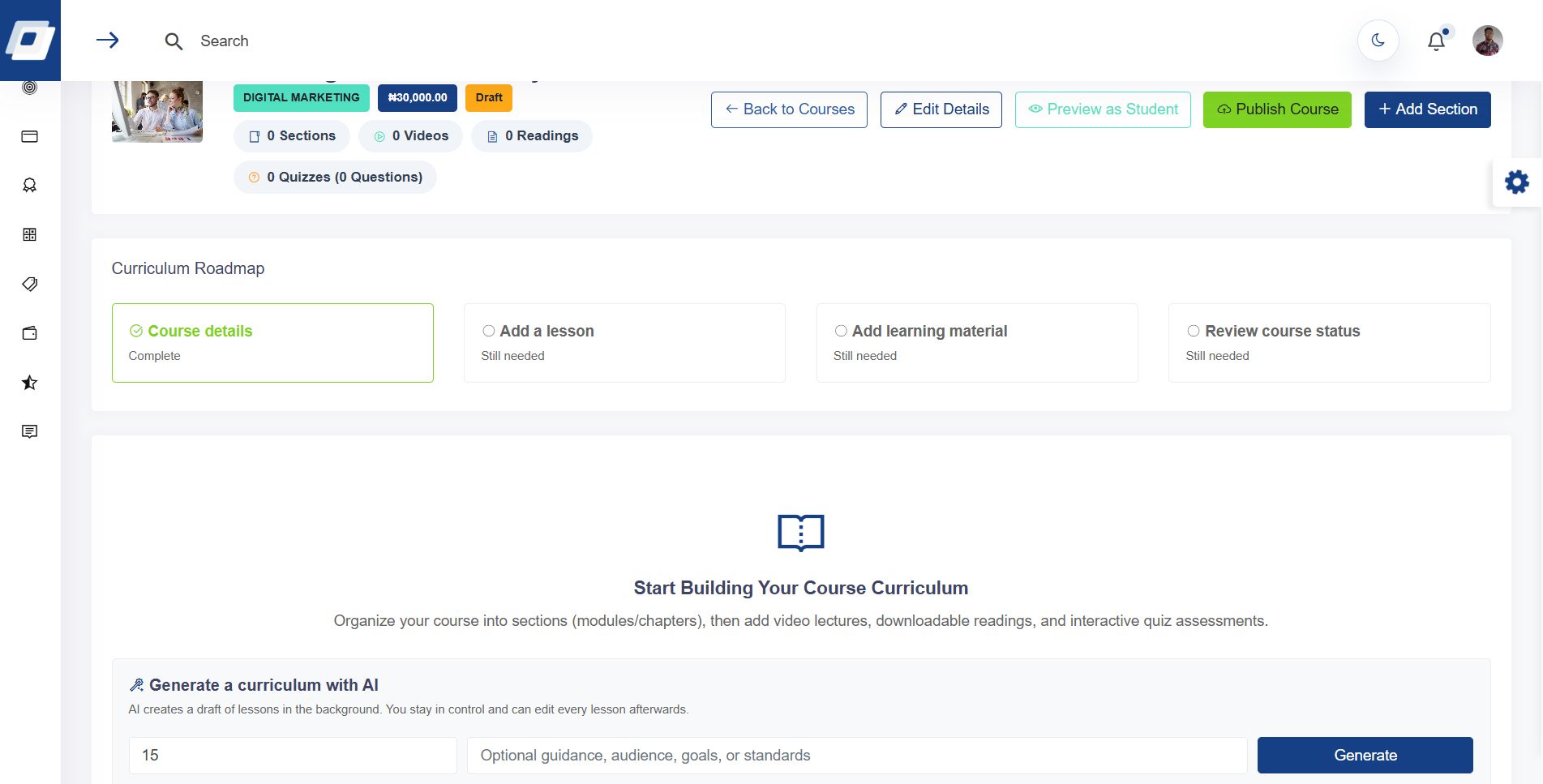Viewport: 1543px width, 784px height.
Task: Click the 0 Quizzes (0 Questions) chip
Action: click(x=335, y=178)
